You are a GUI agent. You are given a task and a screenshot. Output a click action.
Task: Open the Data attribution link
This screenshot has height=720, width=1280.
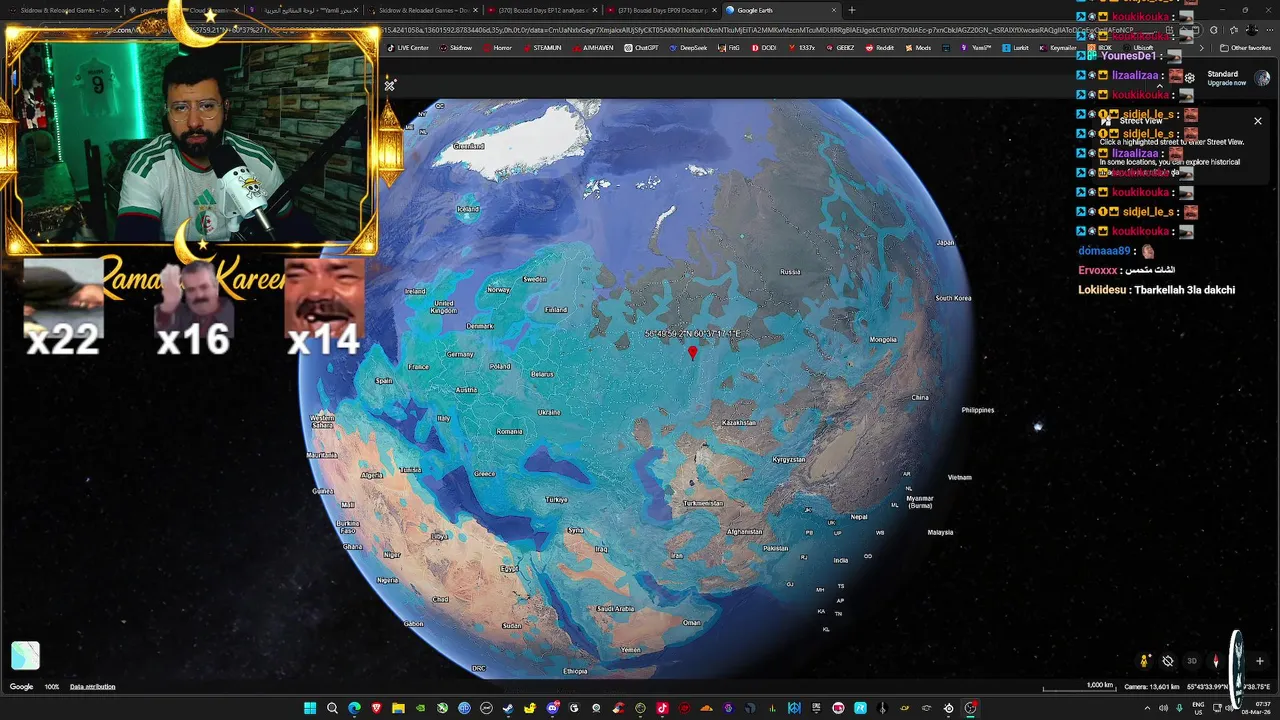tap(92, 687)
